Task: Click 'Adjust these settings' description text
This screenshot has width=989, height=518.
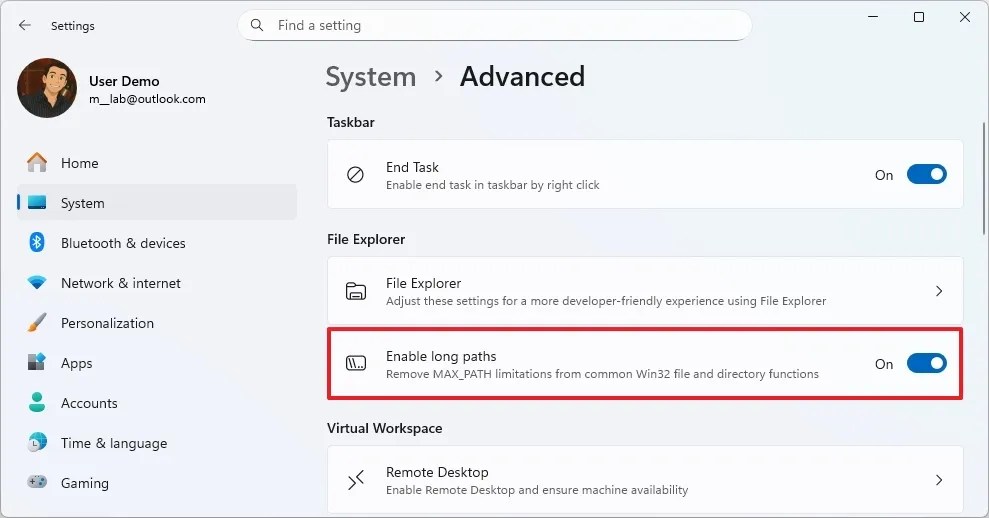Action: click(606, 301)
